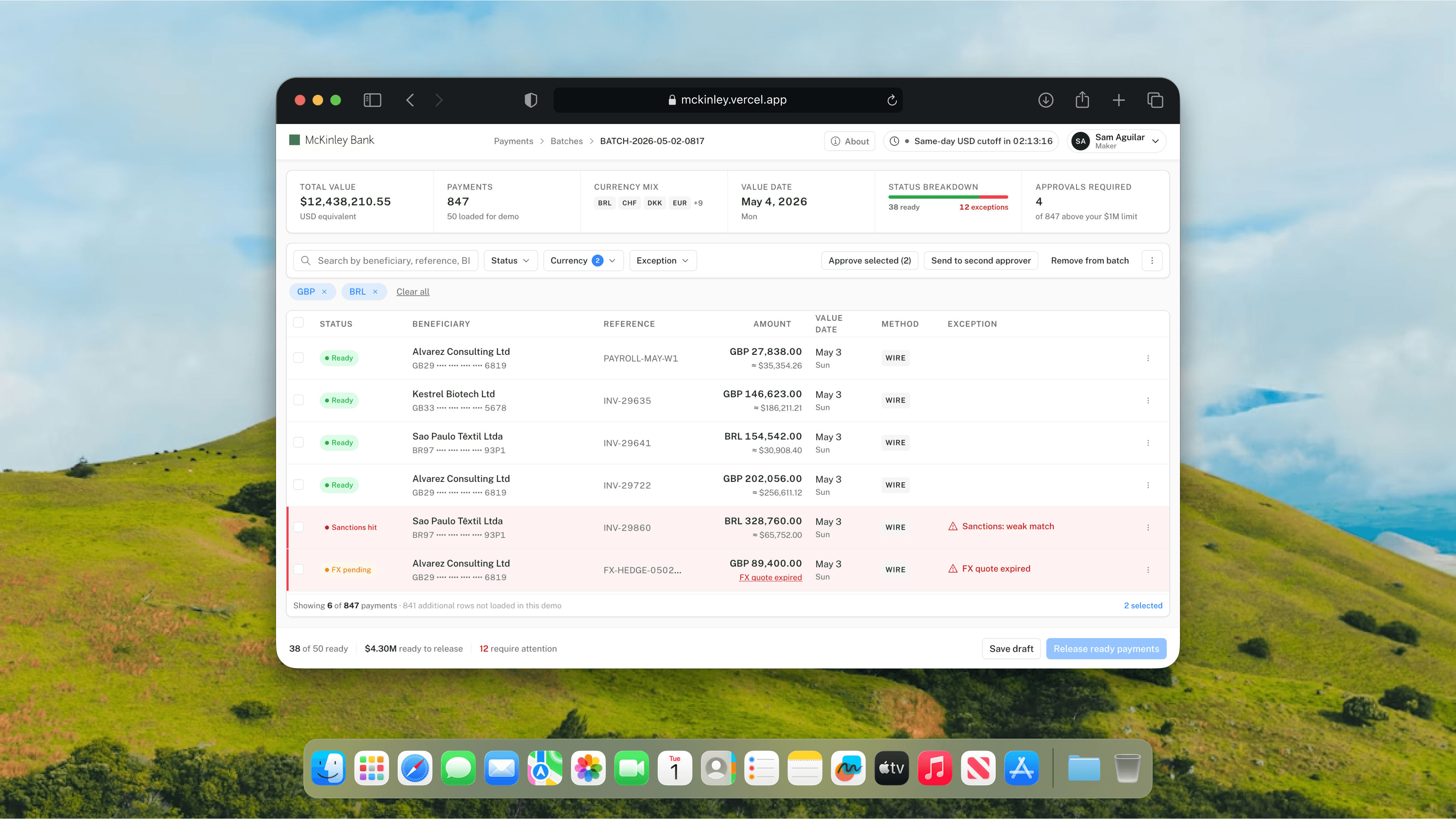The height and width of the screenshot is (819, 1456).
Task: Open the Freeform app in the dock
Action: point(849,768)
